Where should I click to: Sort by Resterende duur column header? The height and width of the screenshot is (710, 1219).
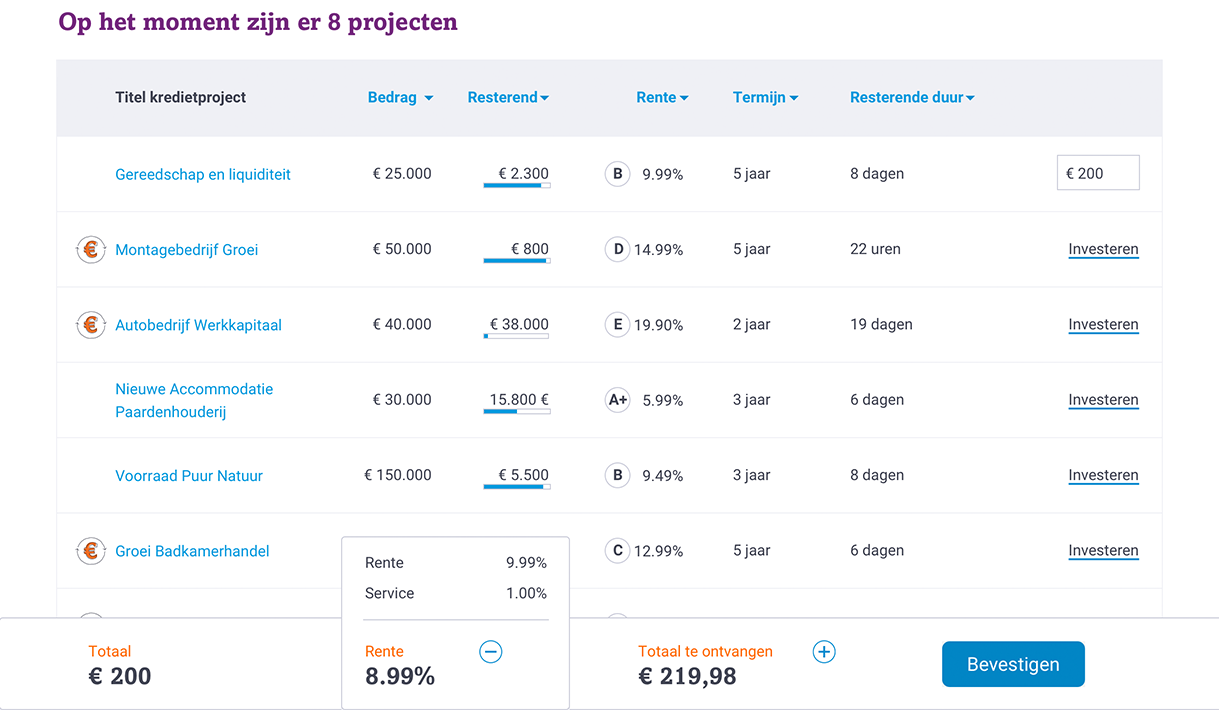[912, 98]
